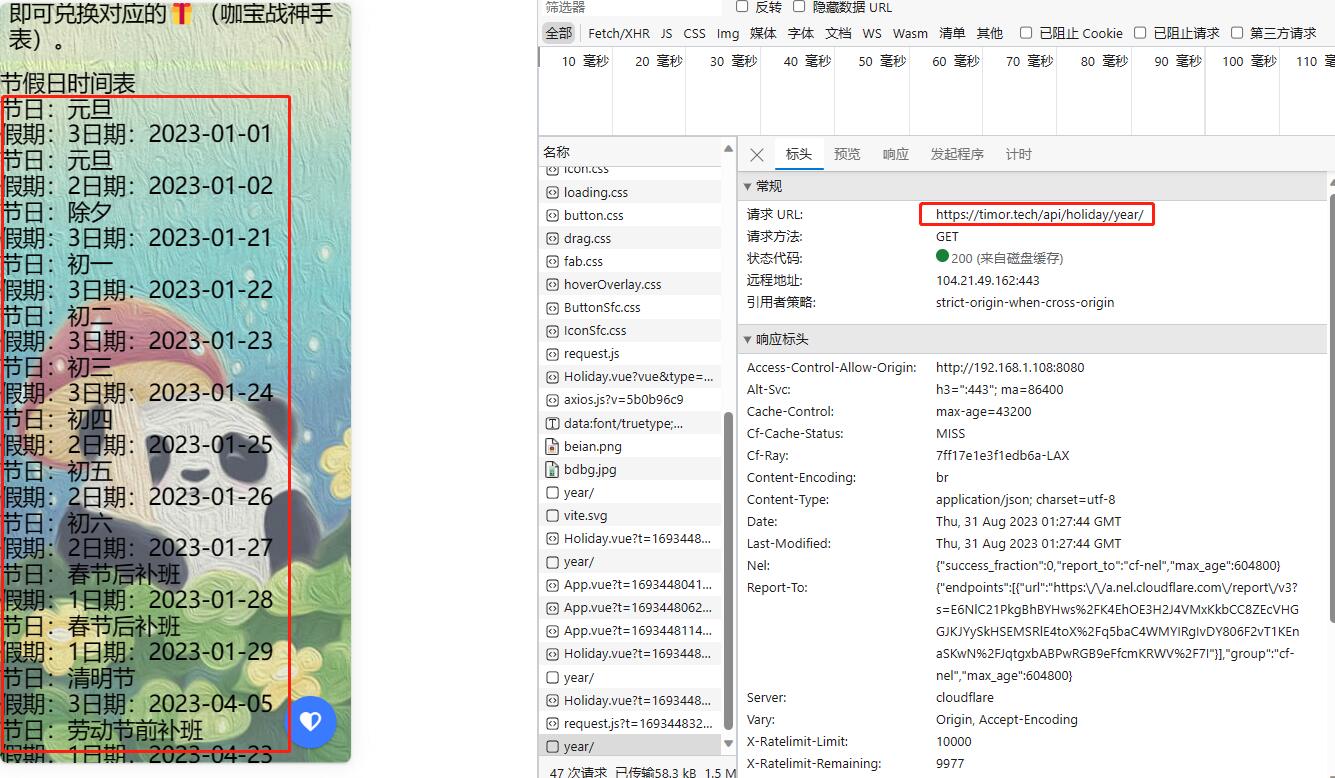Filter requests by 文档 type
The height and width of the screenshot is (778, 1335).
[x=838, y=33]
